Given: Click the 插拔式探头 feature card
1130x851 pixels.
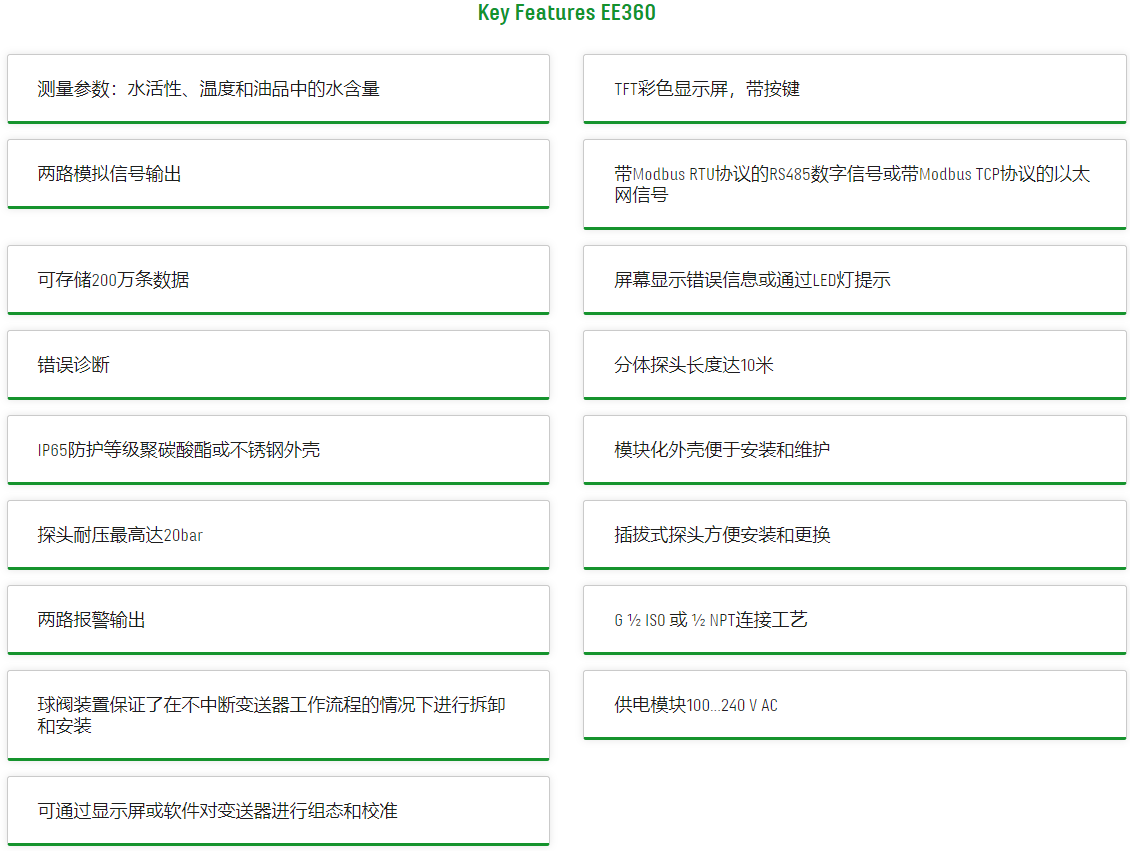Looking at the screenshot, I should click(854, 535).
